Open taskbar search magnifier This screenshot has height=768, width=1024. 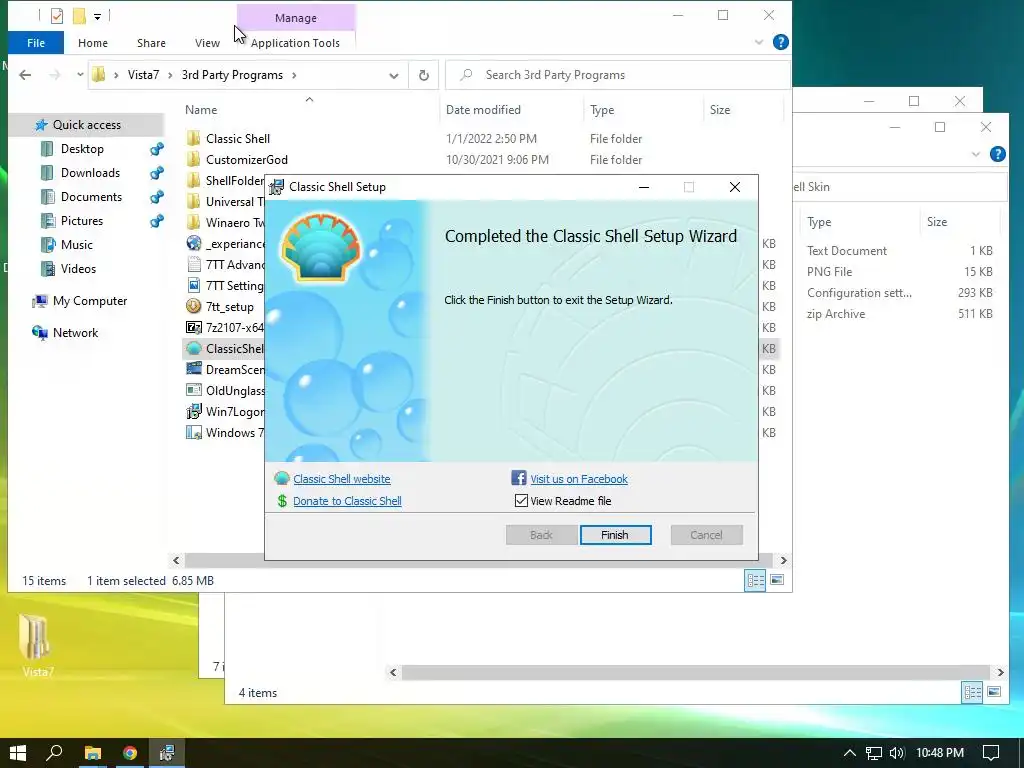(x=55, y=753)
